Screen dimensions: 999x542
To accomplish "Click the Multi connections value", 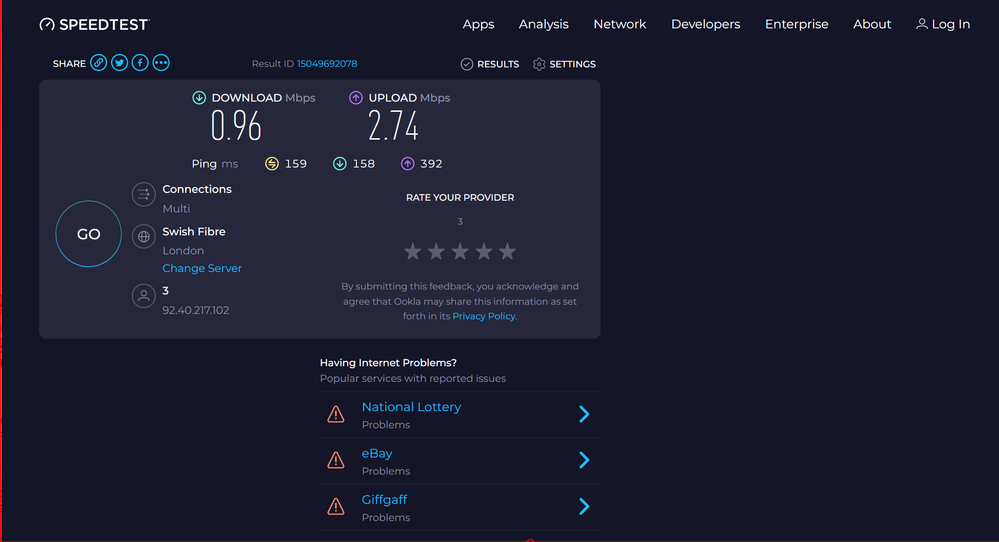I will click(x=176, y=208).
